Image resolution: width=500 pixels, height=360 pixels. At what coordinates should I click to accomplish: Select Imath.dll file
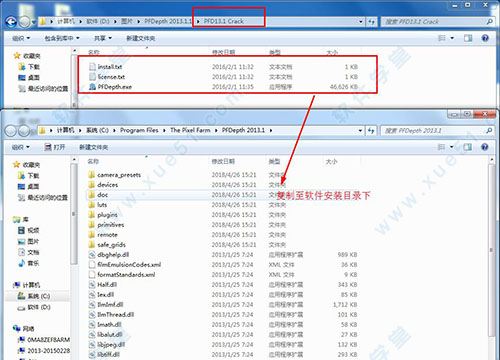pyautogui.click(x=105, y=325)
